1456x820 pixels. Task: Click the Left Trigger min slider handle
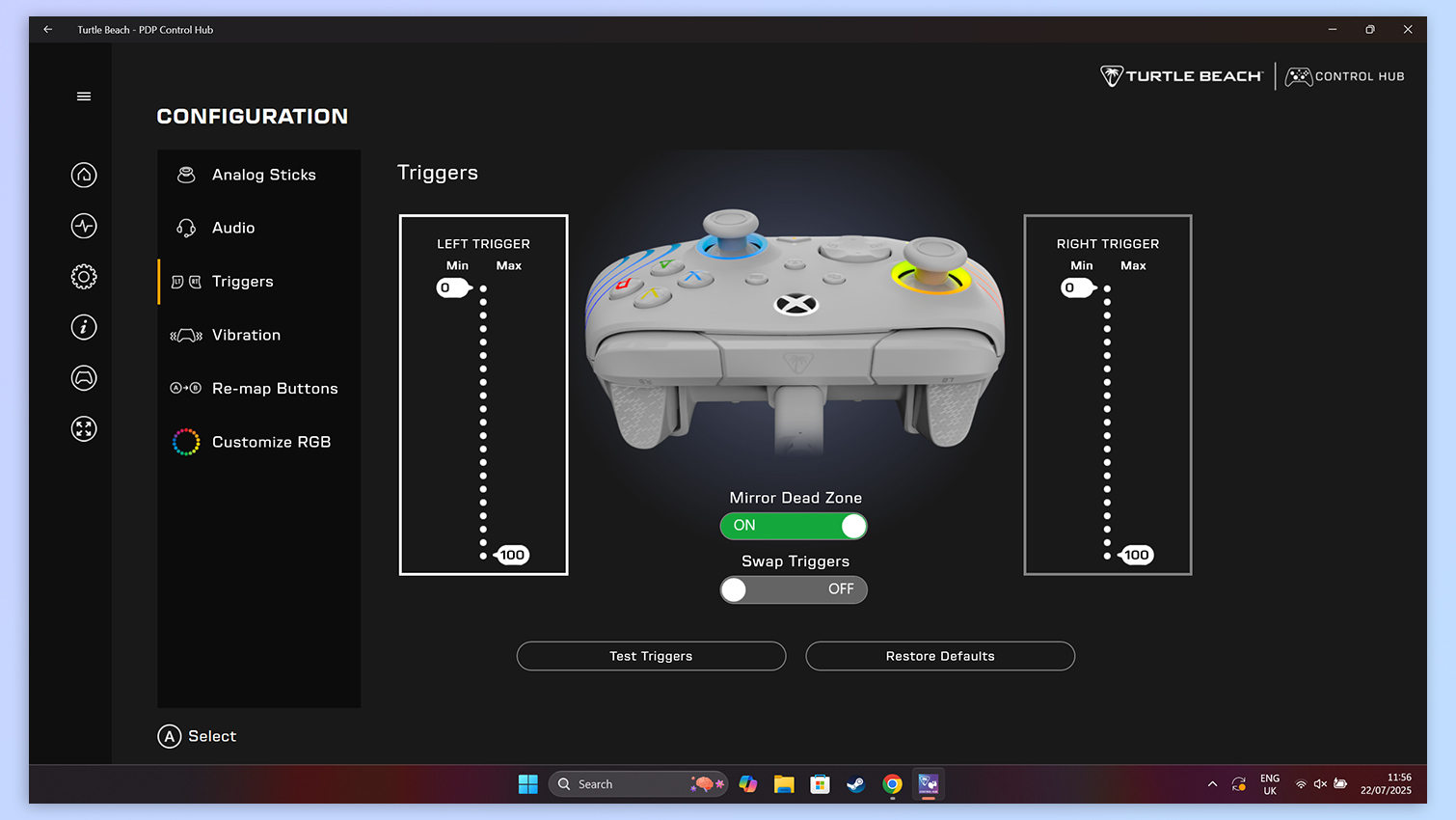click(452, 287)
